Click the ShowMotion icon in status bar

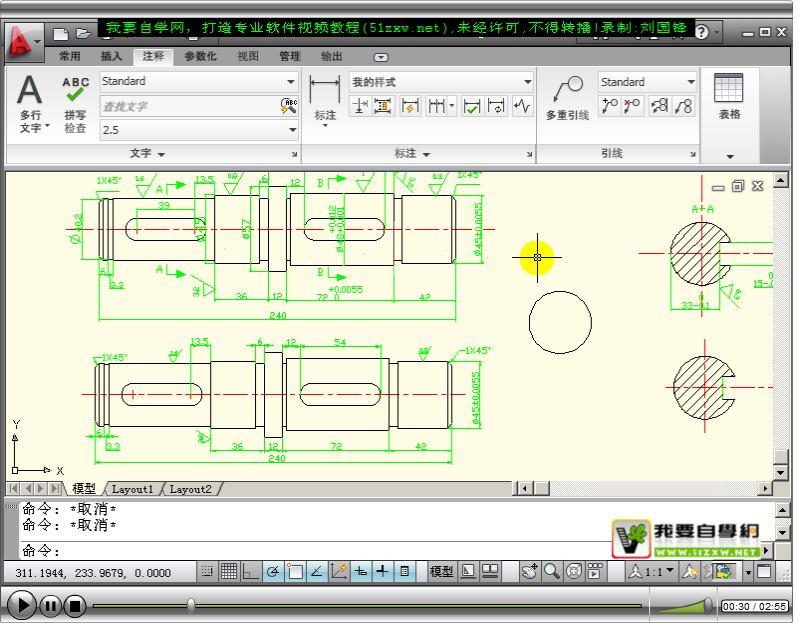click(x=595, y=572)
